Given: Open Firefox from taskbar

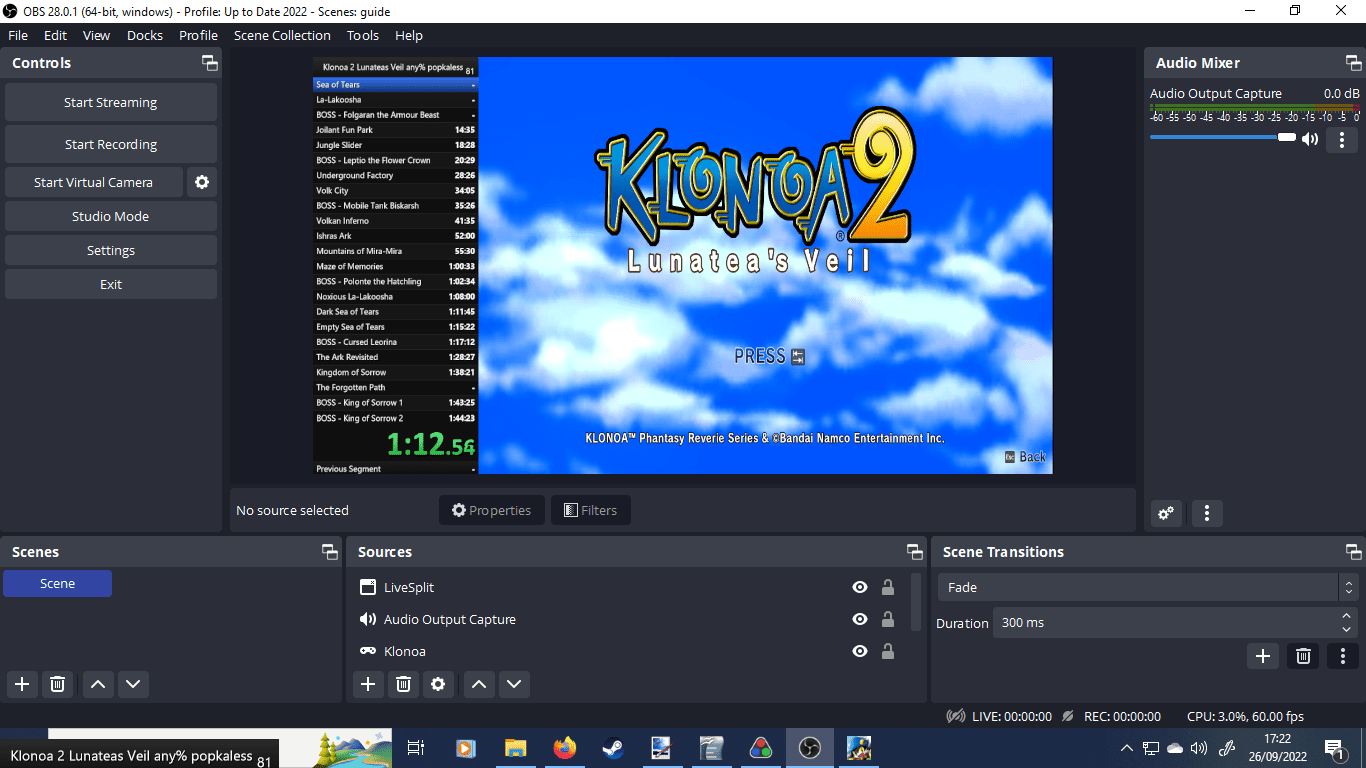Looking at the screenshot, I should [564, 748].
